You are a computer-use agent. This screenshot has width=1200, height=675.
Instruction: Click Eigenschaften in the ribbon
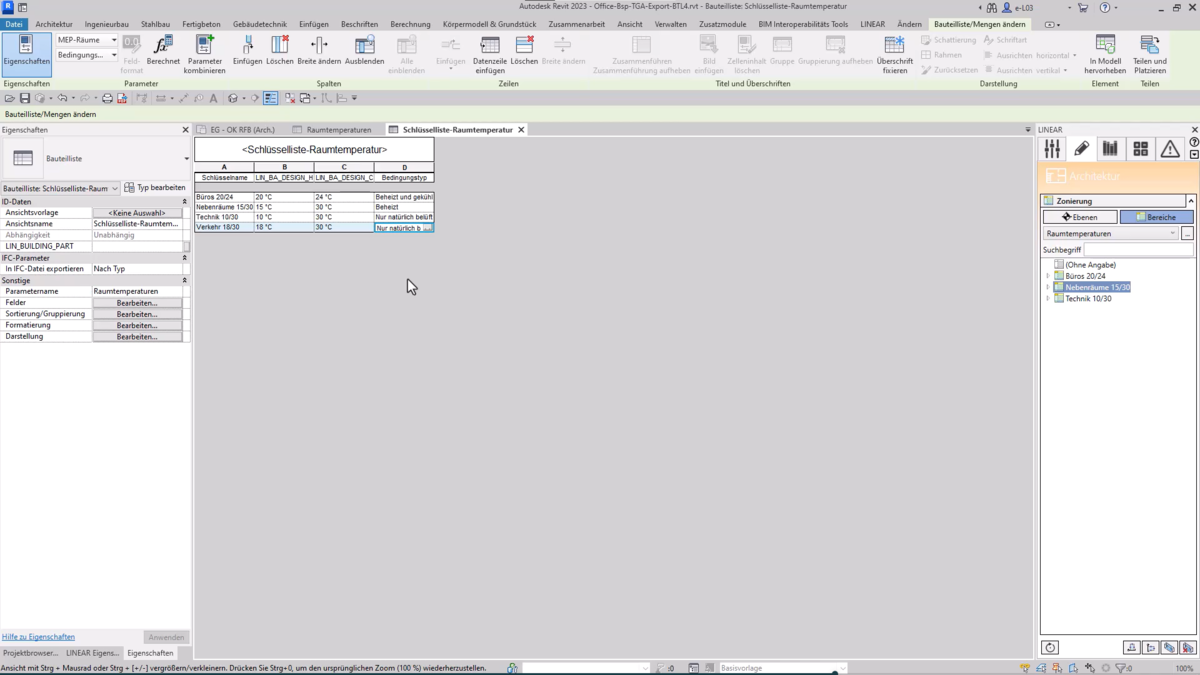(x=26, y=48)
